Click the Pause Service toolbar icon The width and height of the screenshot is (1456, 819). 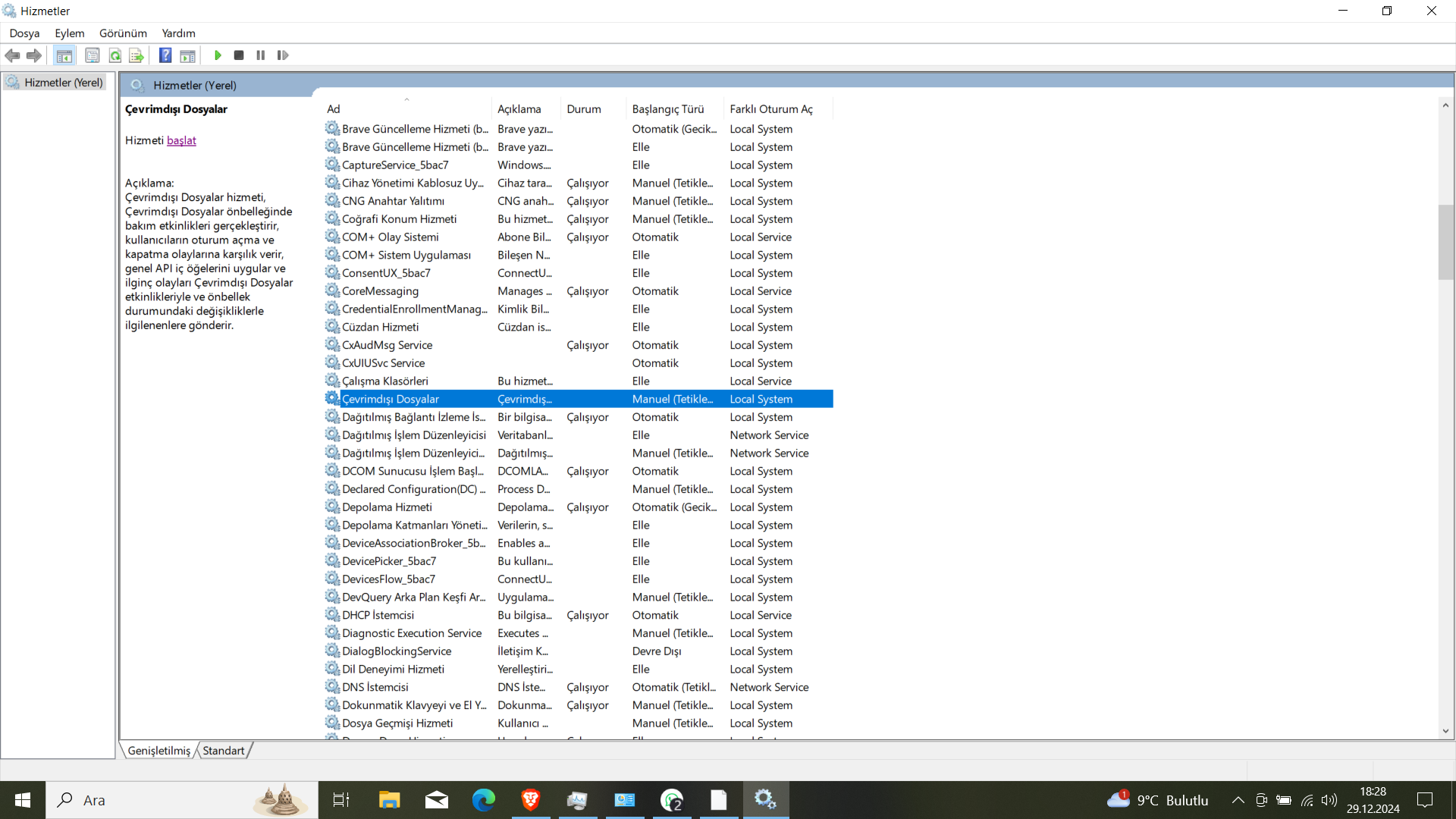(261, 55)
